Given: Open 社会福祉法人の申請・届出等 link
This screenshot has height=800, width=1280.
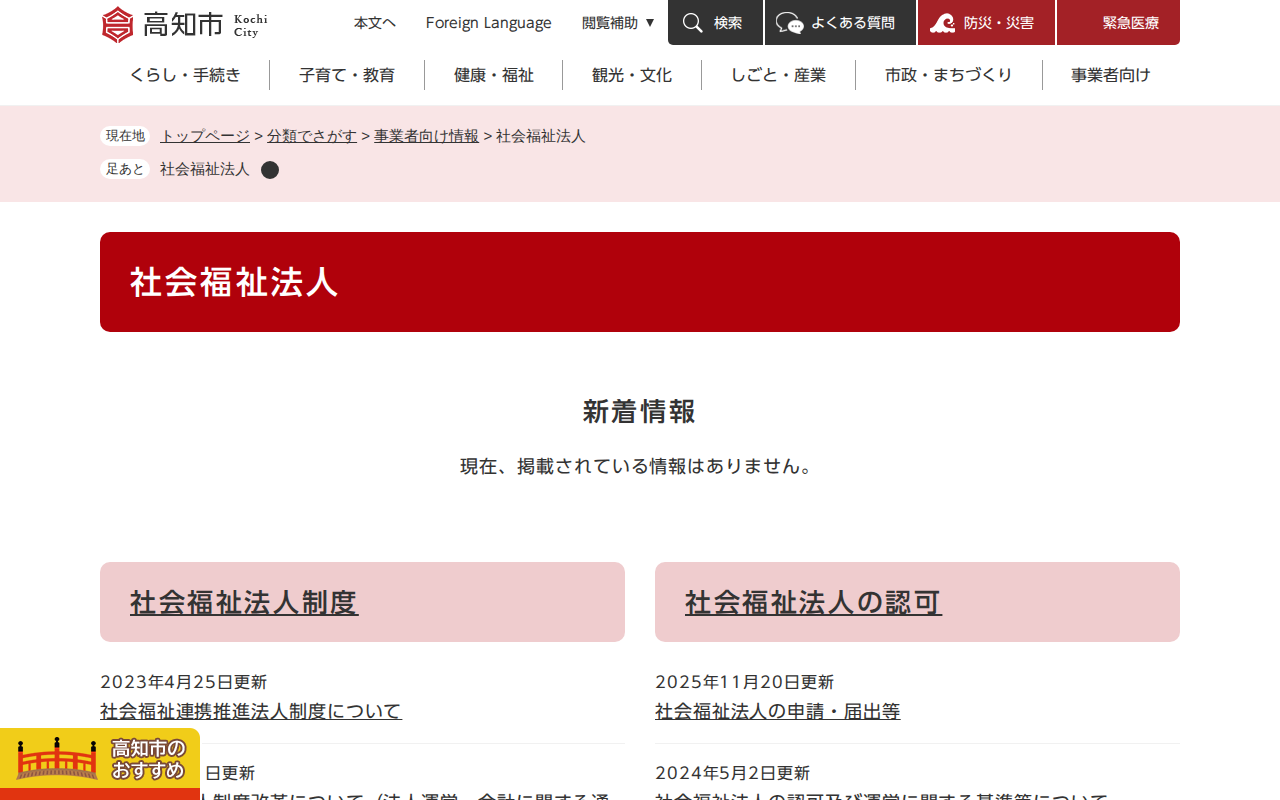Looking at the screenshot, I should (778, 711).
